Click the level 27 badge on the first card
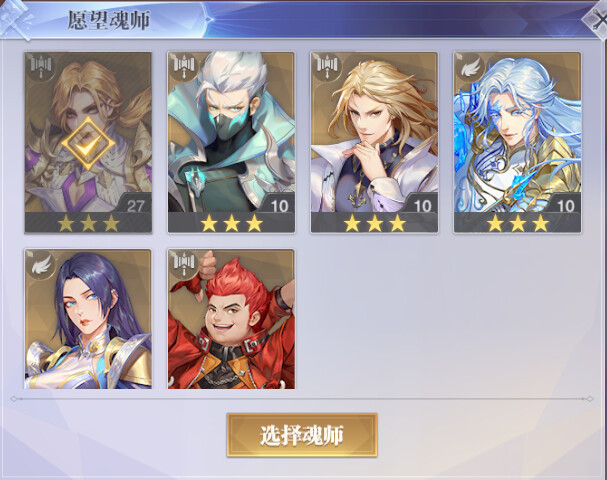607x480 pixels. pyautogui.click(x=134, y=204)
